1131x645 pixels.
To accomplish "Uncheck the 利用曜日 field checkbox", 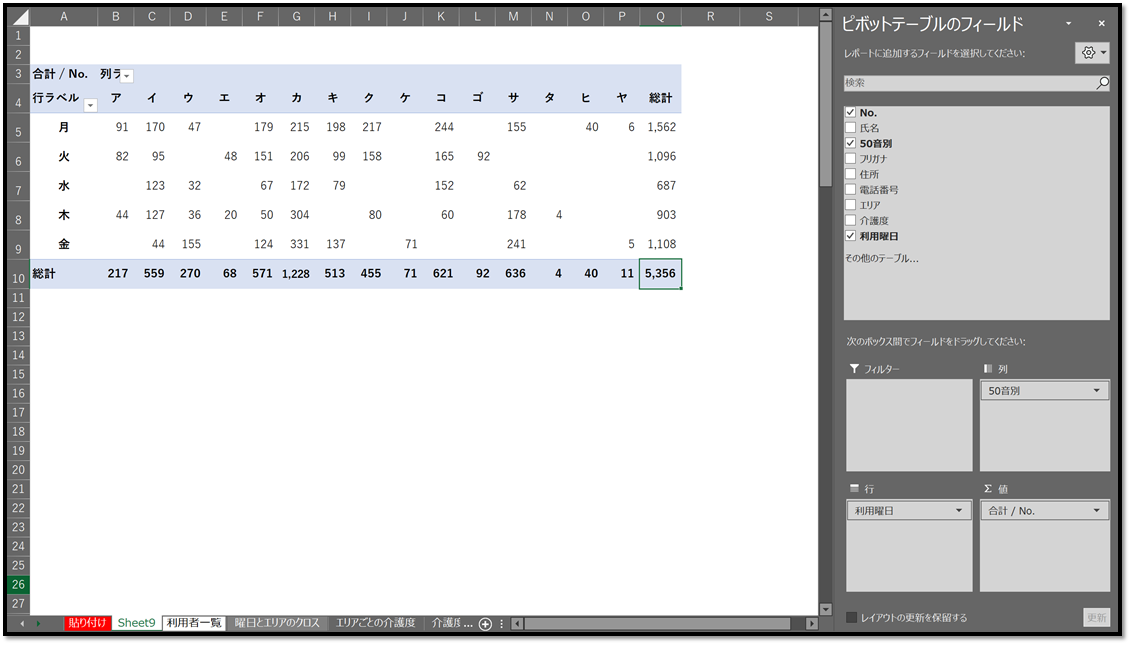I will pos(850,236).
